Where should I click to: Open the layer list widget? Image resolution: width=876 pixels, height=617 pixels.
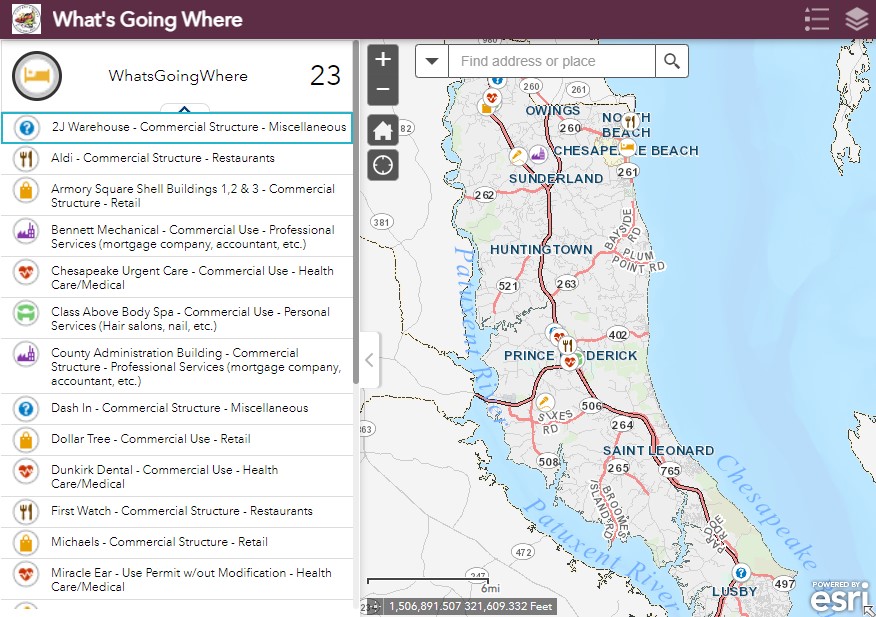pyautogui.click(x=856, y=19)
